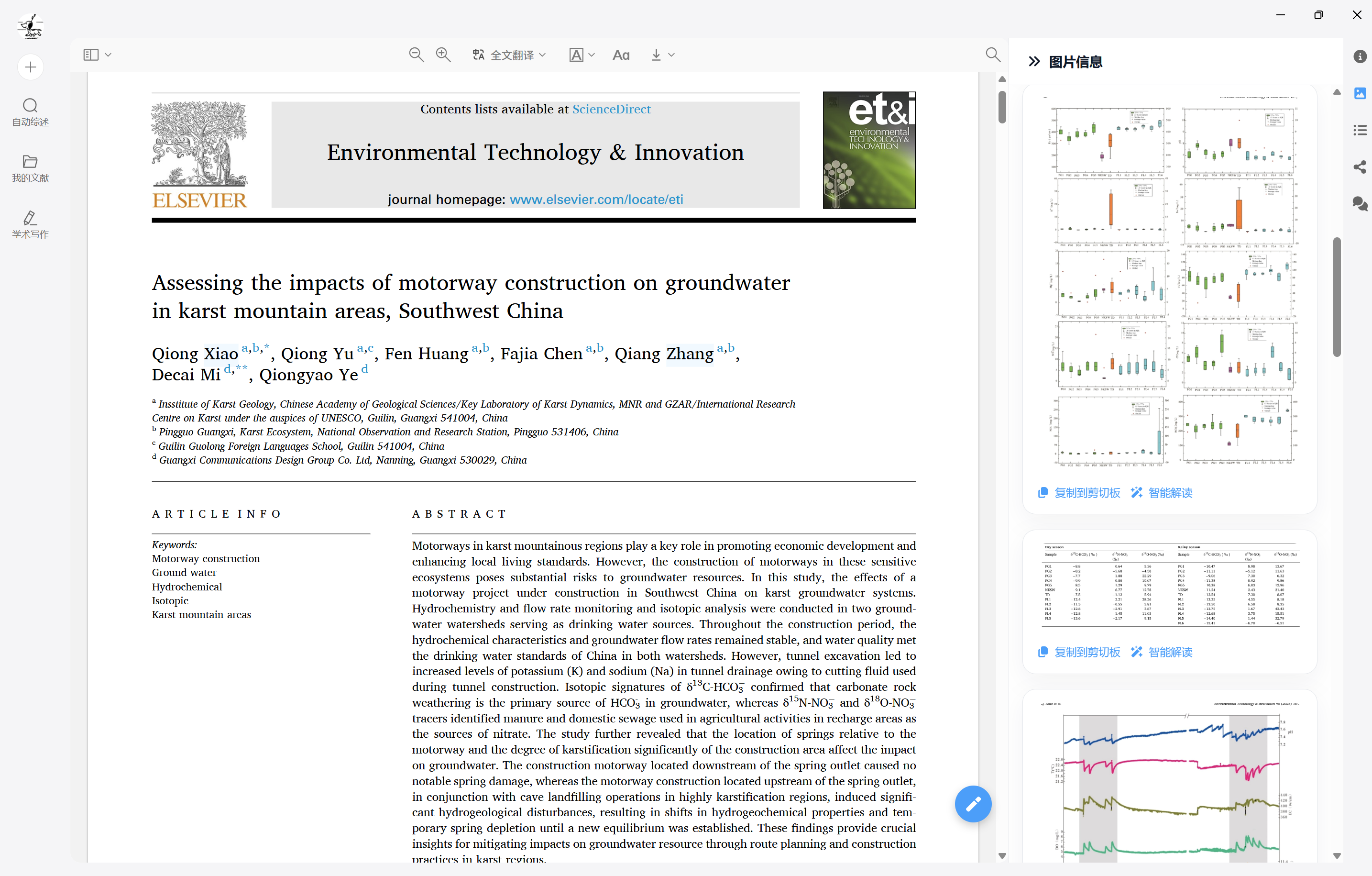Go to 我的文献 in left sidebar
Screen dimensions: 1372x876
(31, 169)
